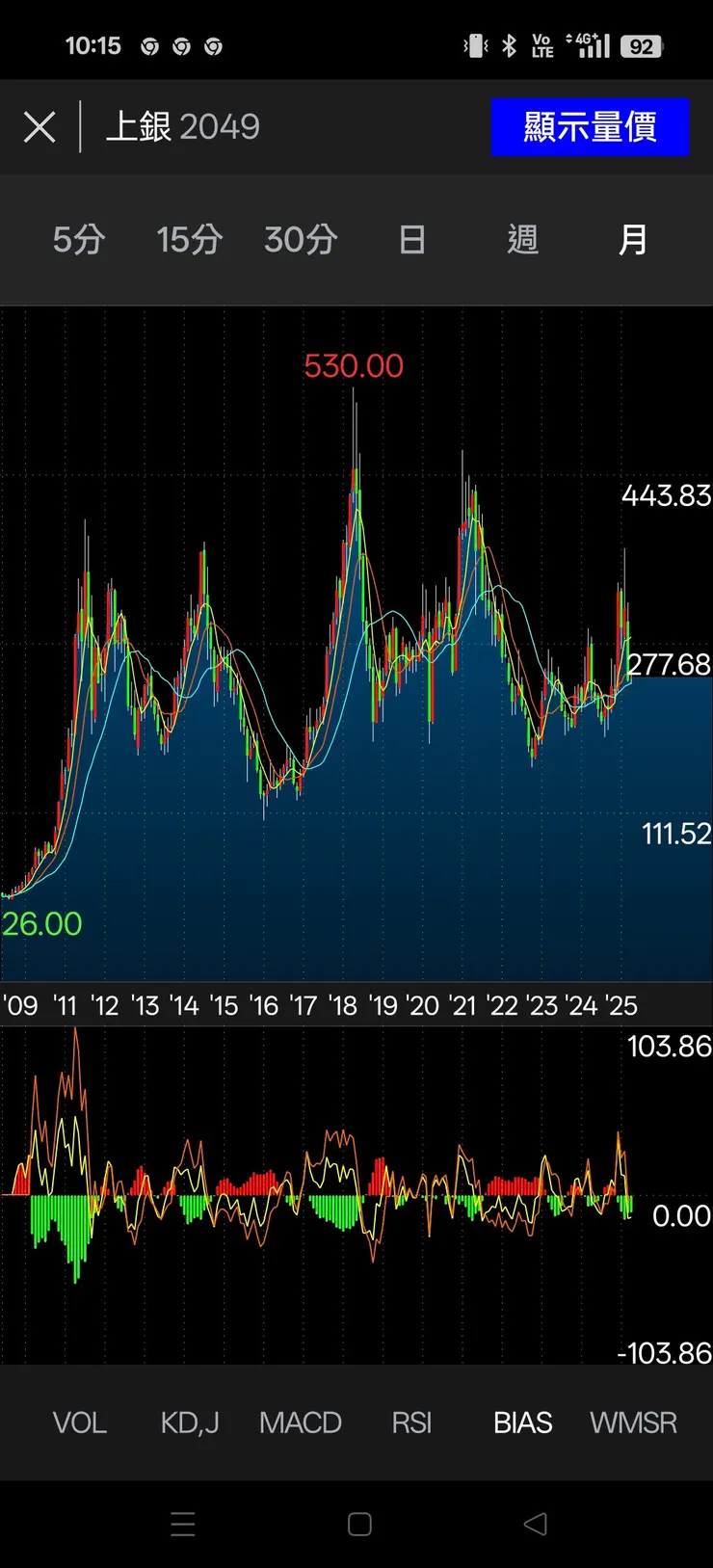Select the monthly 月 timeframe
This screenshot has width=713, height=1568.
click(633, 239)
